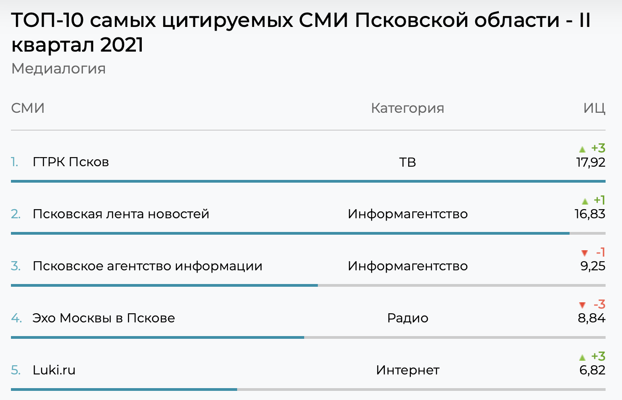The height and width of the screenshot is (400, 622).
Task: Click the СМИ column header
Action: pyautogui.click(x=28, y=108)
